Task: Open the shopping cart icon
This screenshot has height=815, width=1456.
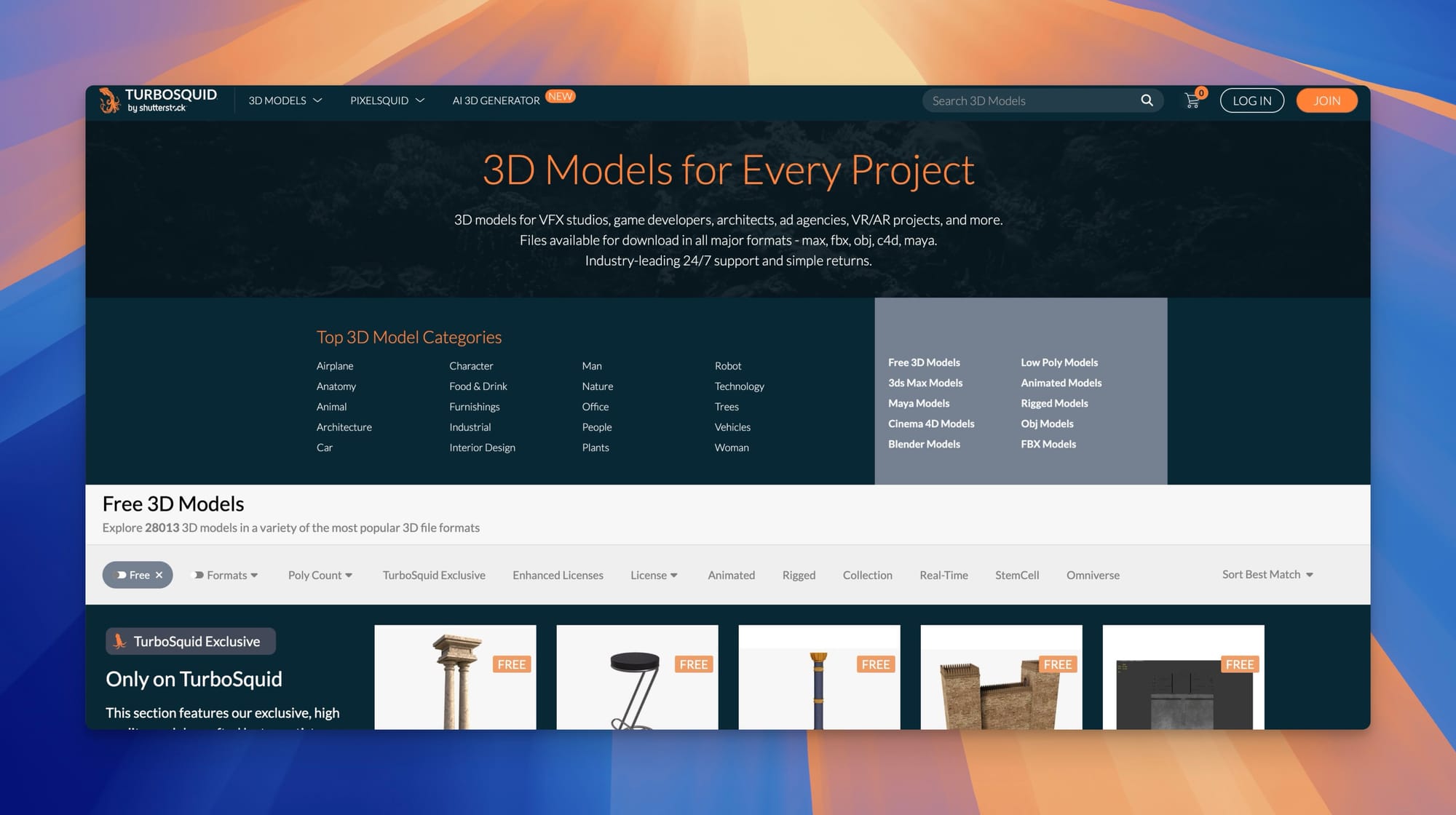Action: click(1192, 101)
